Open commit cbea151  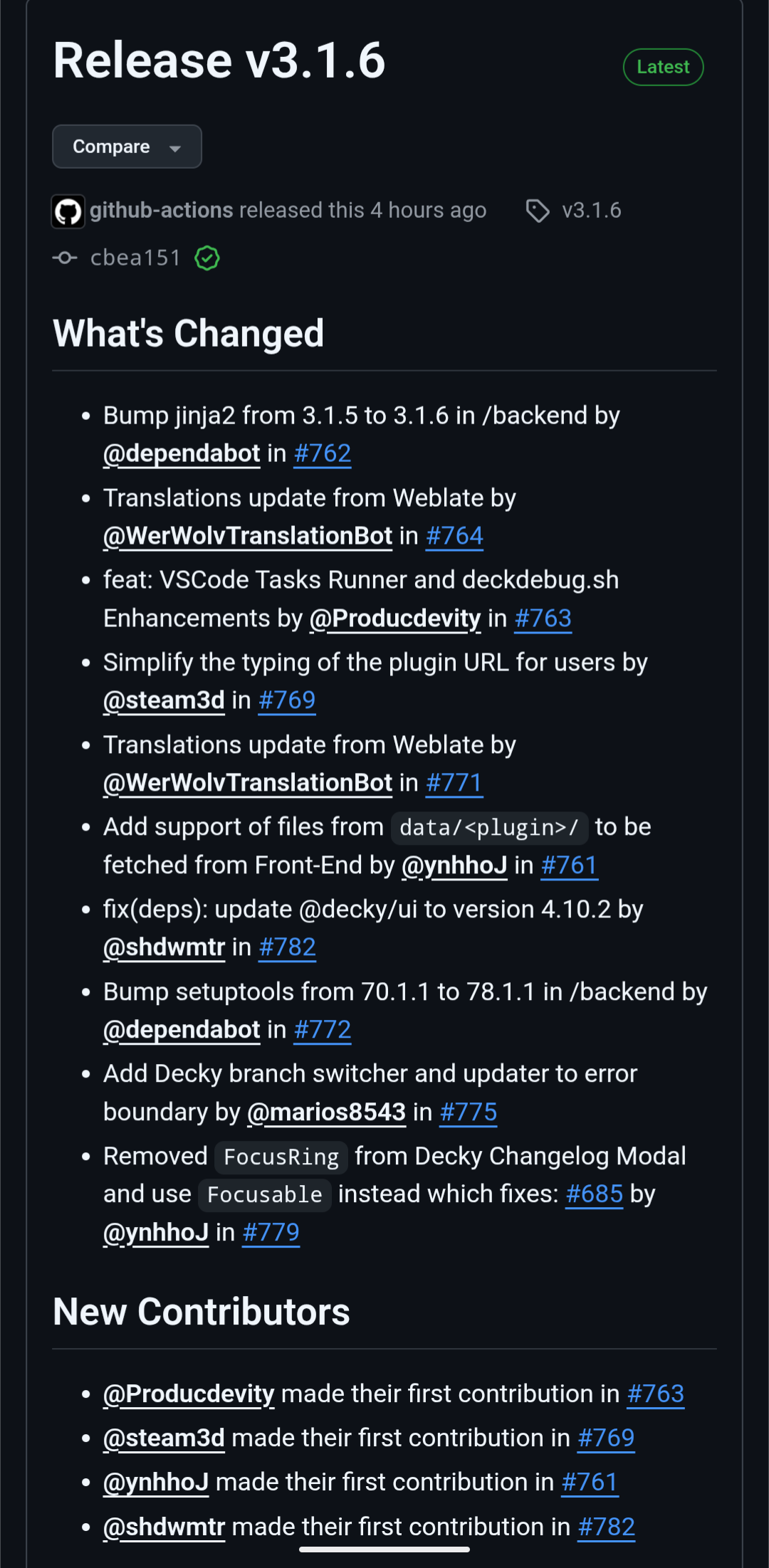pyautogui.click(x=135, y=258)
